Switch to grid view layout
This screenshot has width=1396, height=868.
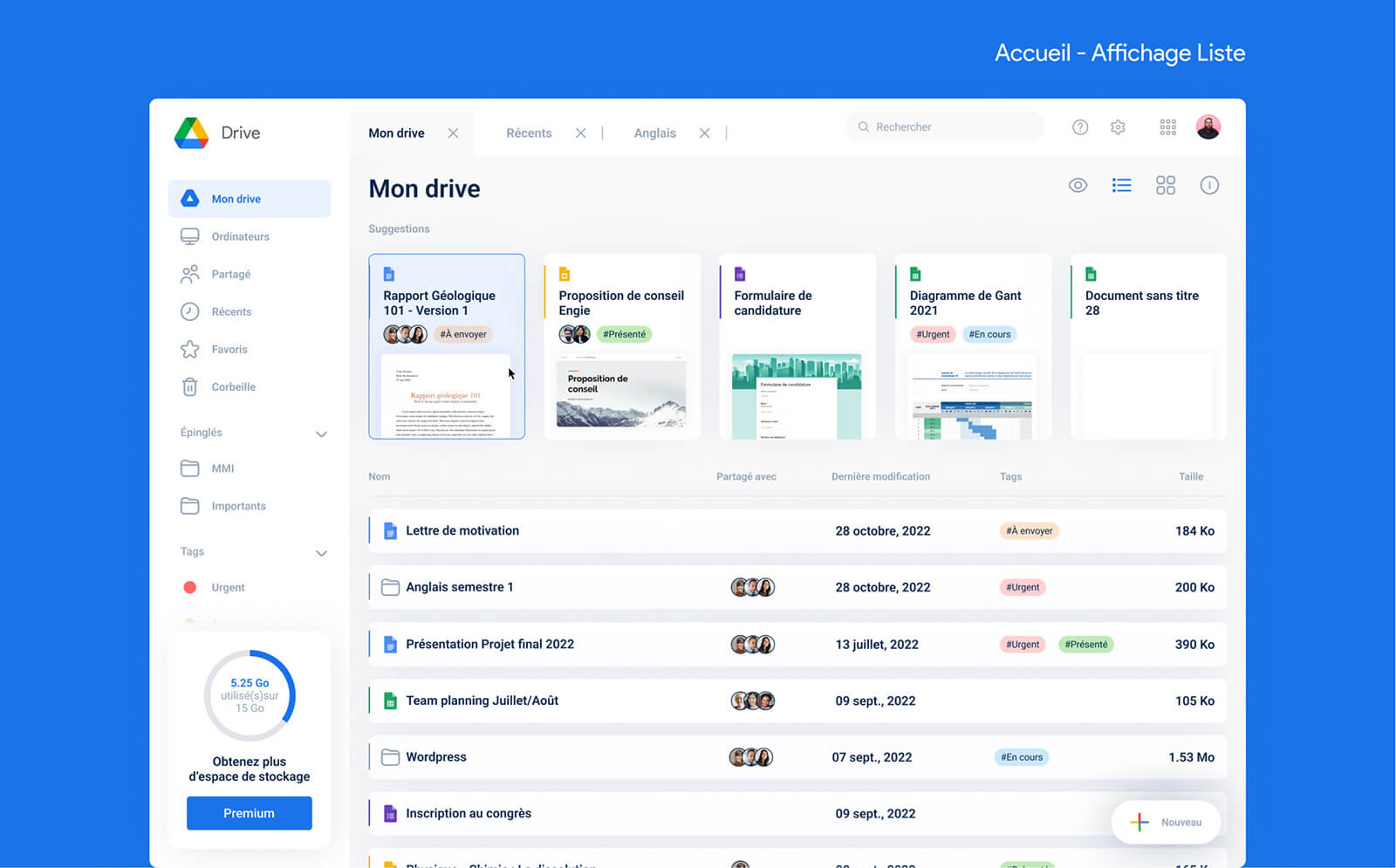pos(1166,185)
